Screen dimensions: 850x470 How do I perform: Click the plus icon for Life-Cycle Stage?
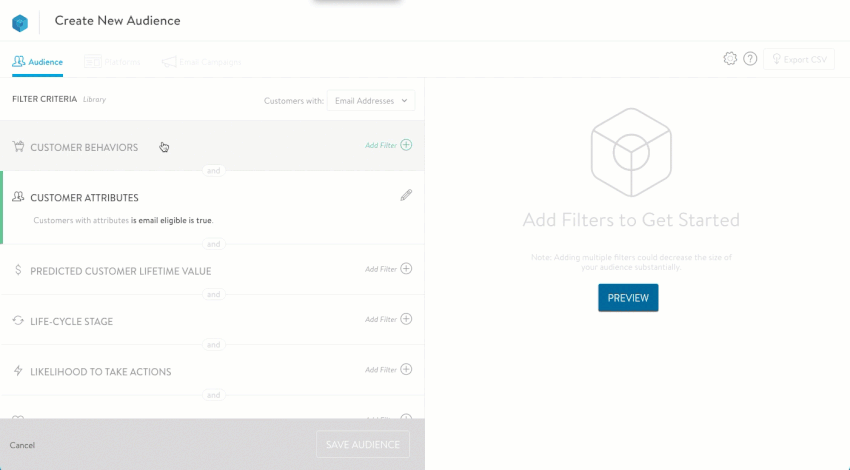[x=406, y=320]
